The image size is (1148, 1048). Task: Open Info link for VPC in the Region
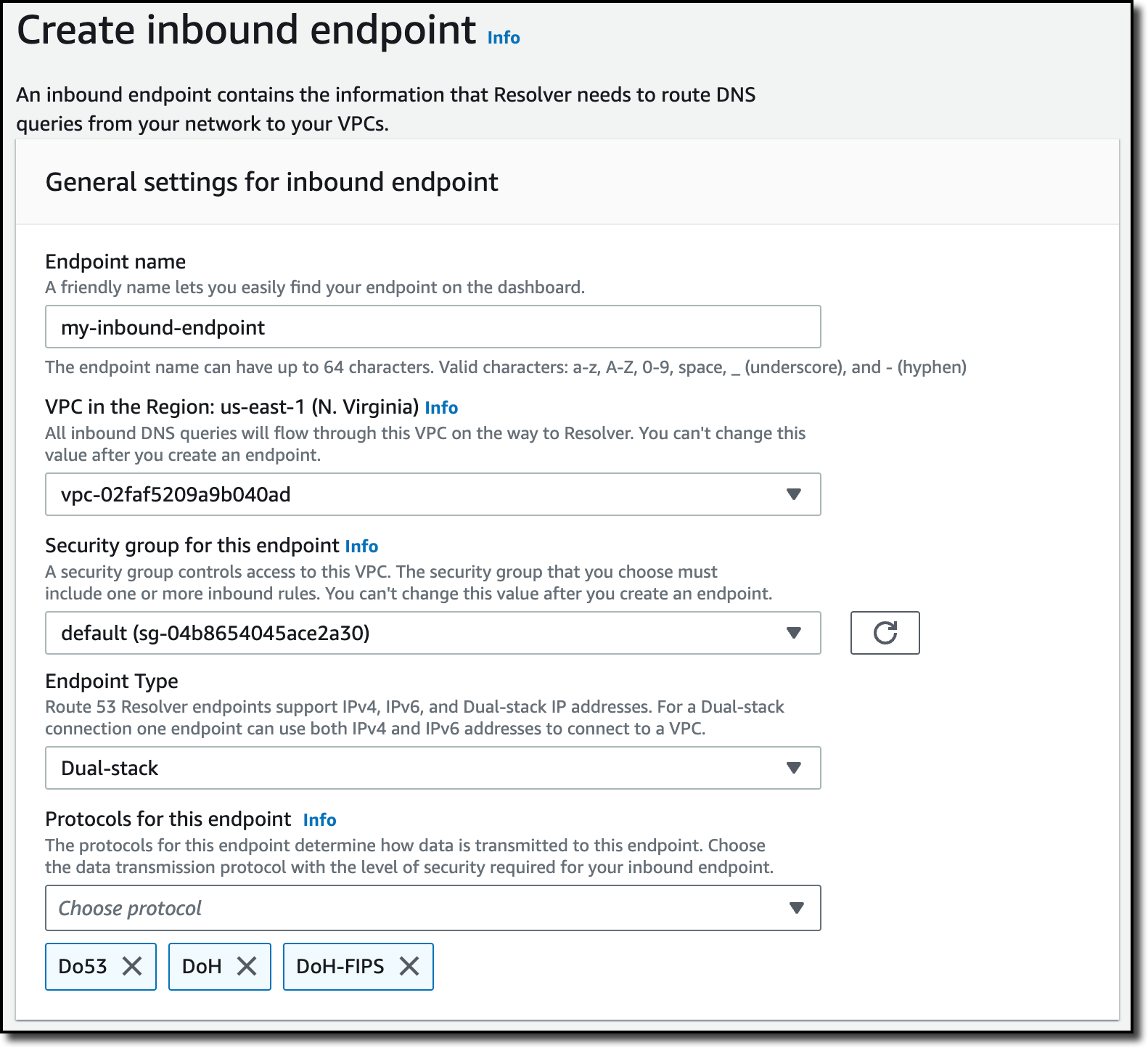click(441, 408)
